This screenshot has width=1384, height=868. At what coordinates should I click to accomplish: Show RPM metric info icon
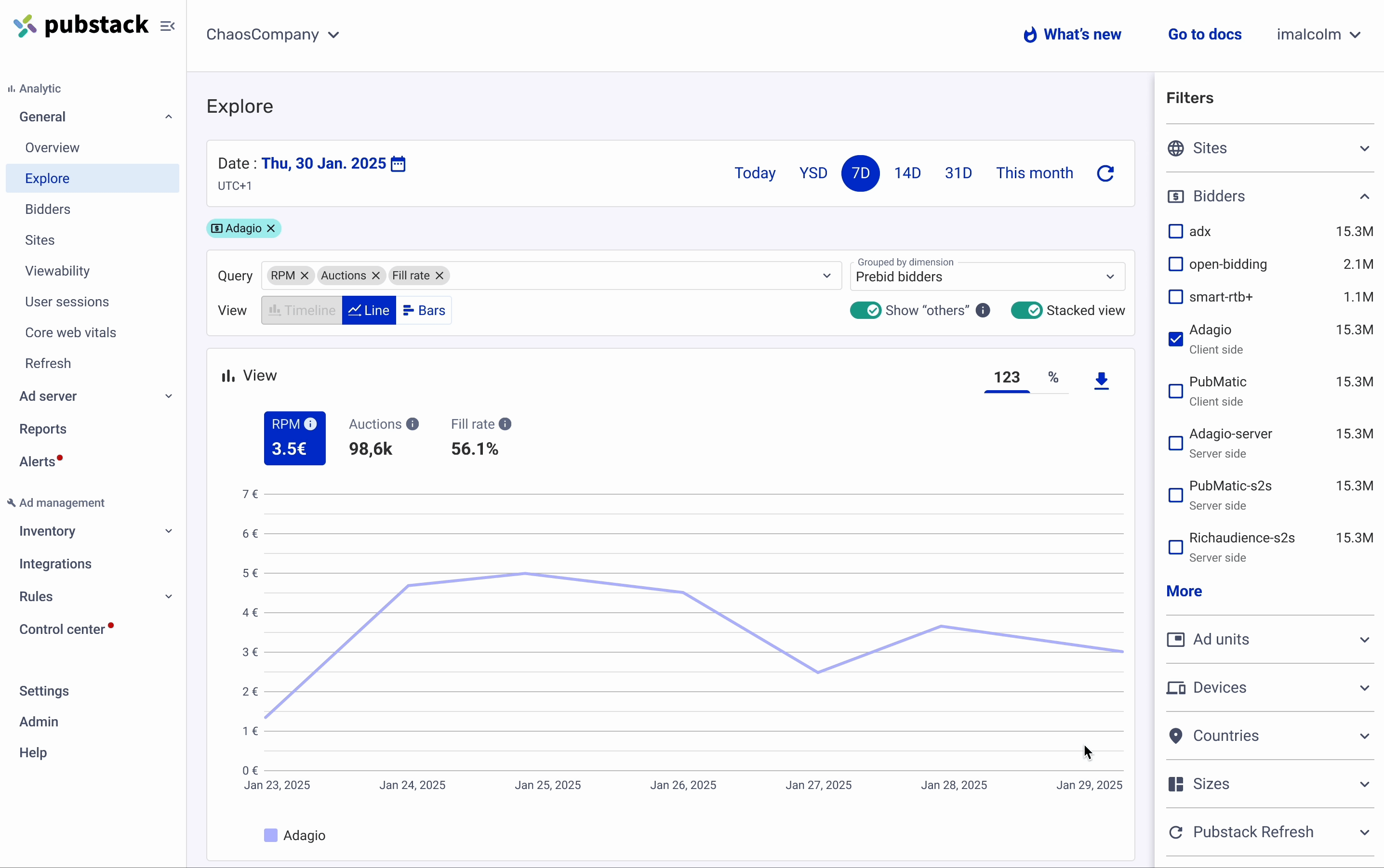[x=311, y=424]
